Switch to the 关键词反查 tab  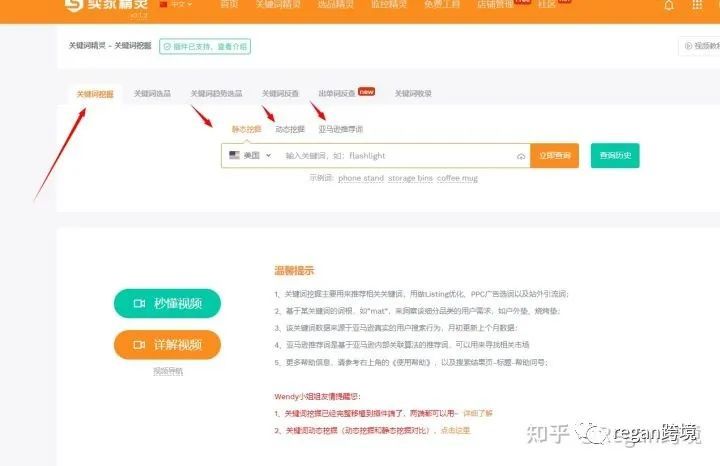pos(280,94)
